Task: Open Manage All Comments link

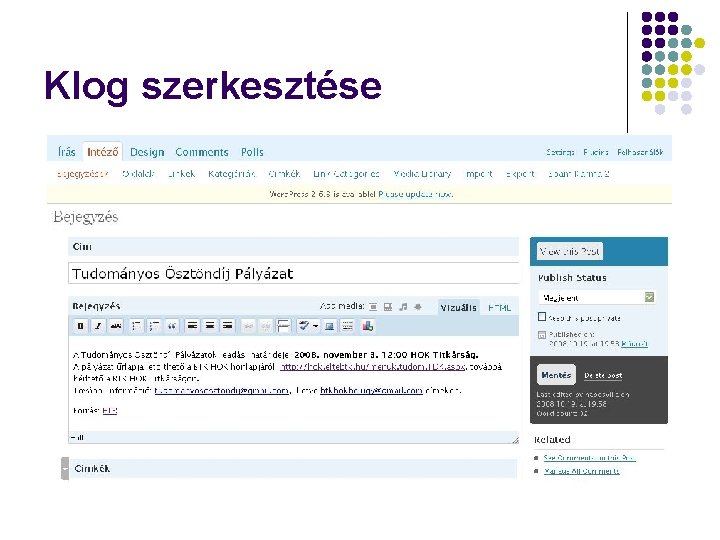Action: 581,471
